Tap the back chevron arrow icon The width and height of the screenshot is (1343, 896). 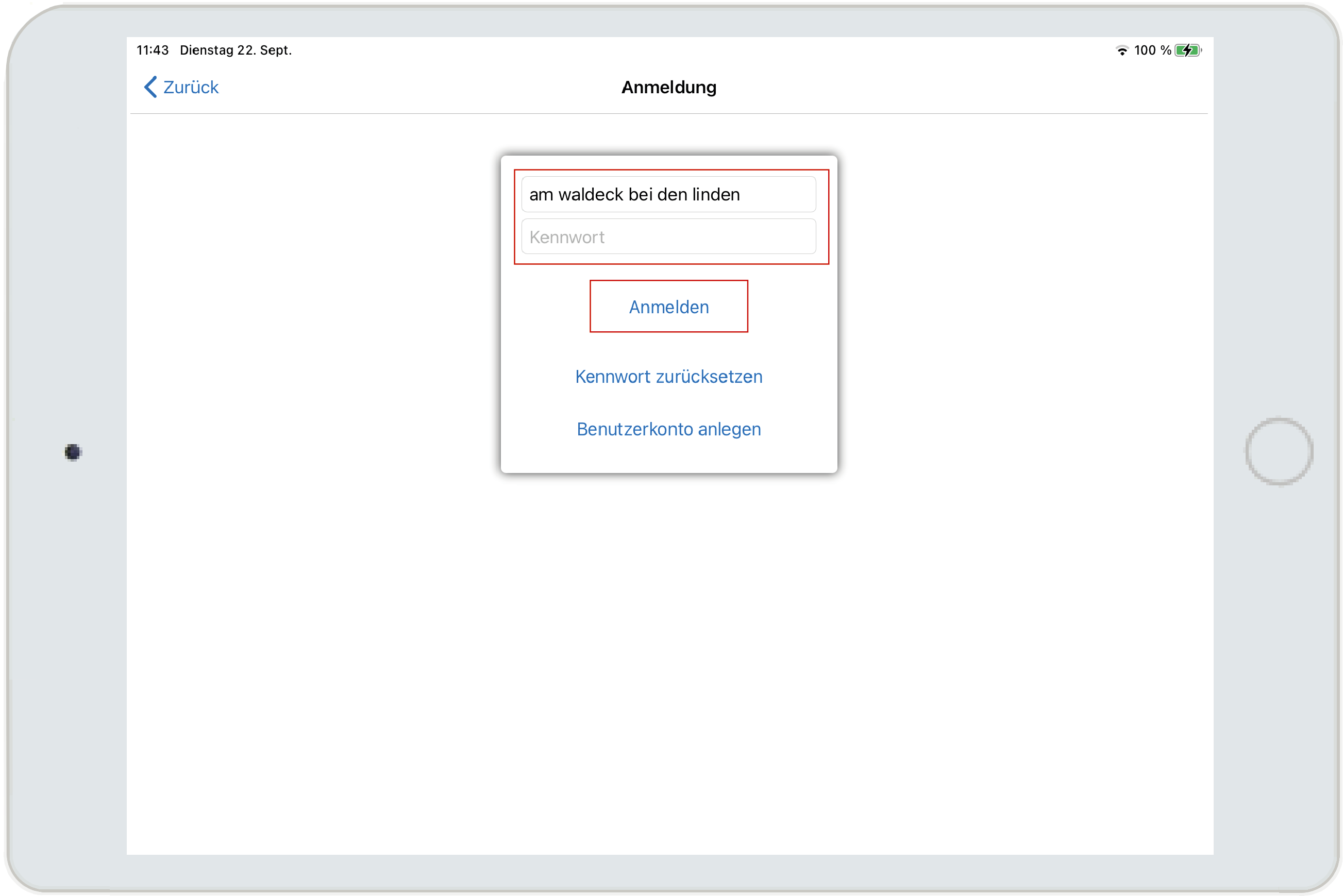click(x=150, y=87)
